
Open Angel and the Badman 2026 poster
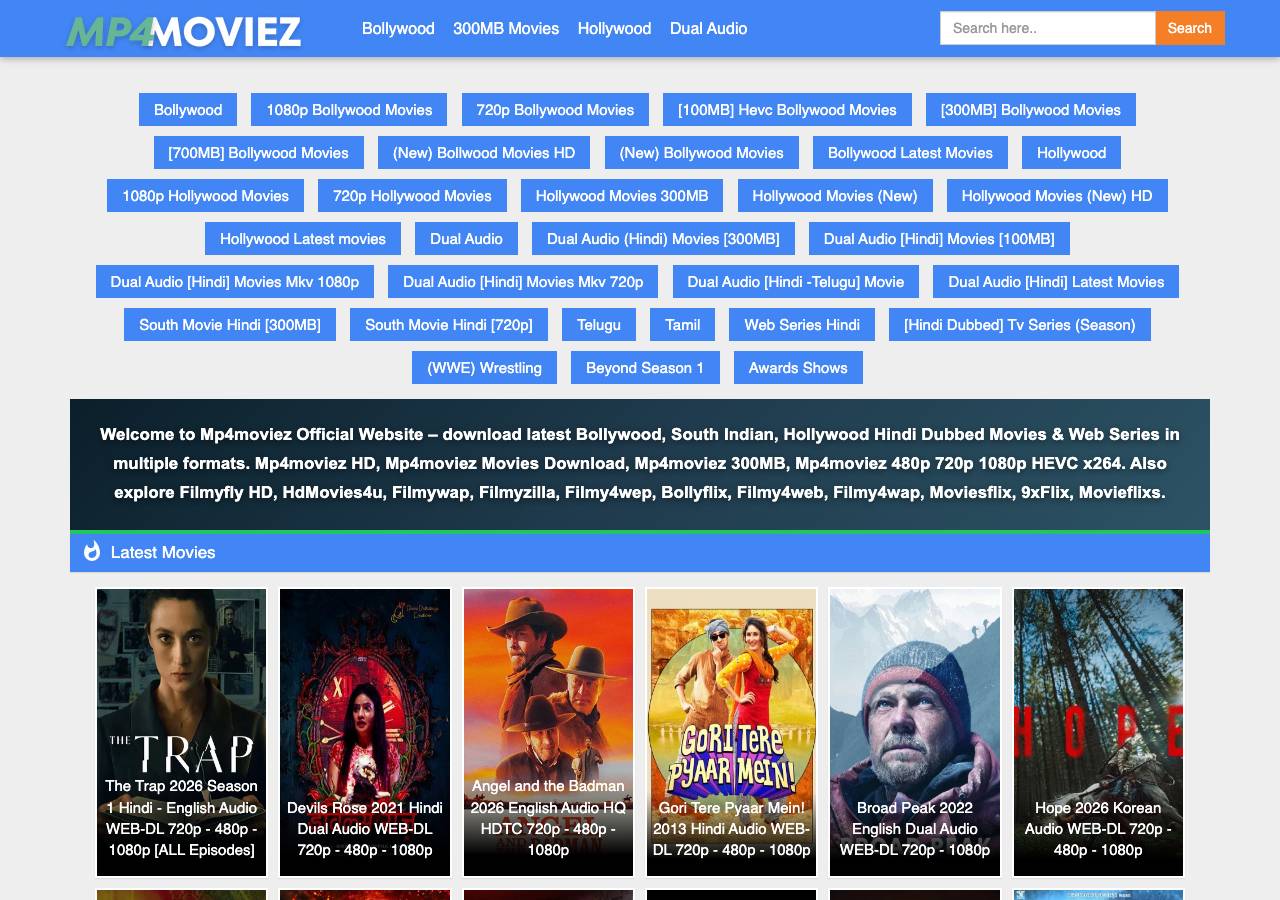click(548, 732)
